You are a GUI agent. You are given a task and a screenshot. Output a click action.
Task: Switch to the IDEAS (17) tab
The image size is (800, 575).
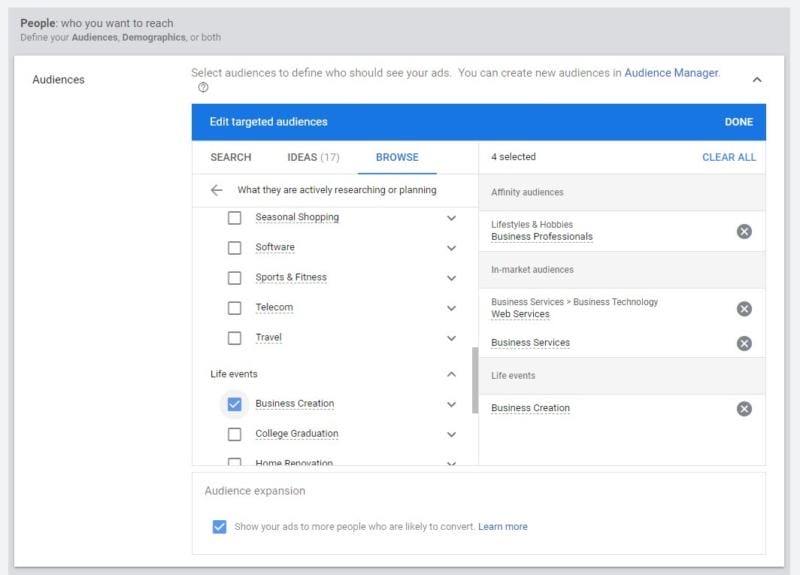313,157
